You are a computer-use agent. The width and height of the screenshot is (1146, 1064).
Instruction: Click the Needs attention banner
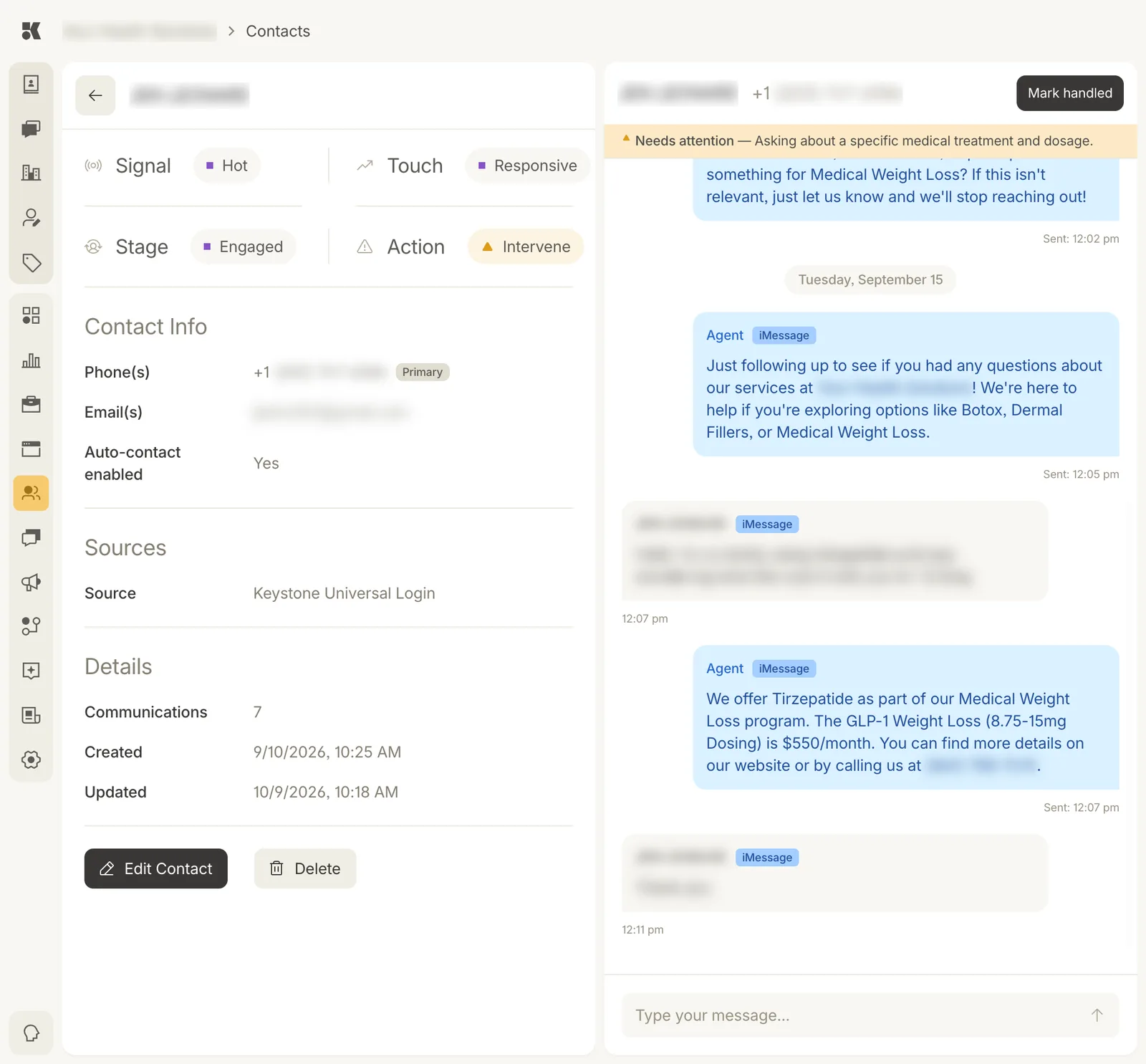point(870,141)
